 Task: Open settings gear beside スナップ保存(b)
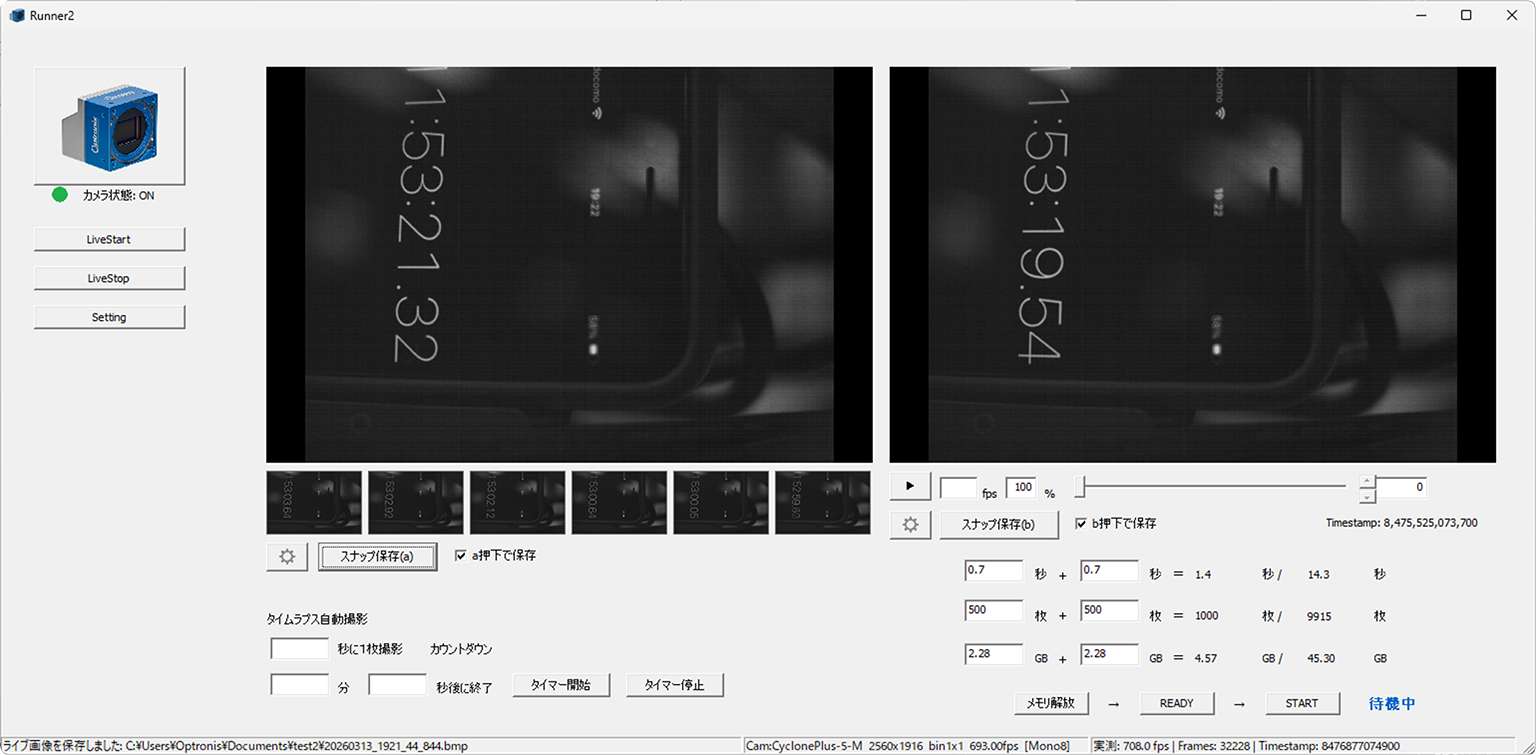point(910,524)
